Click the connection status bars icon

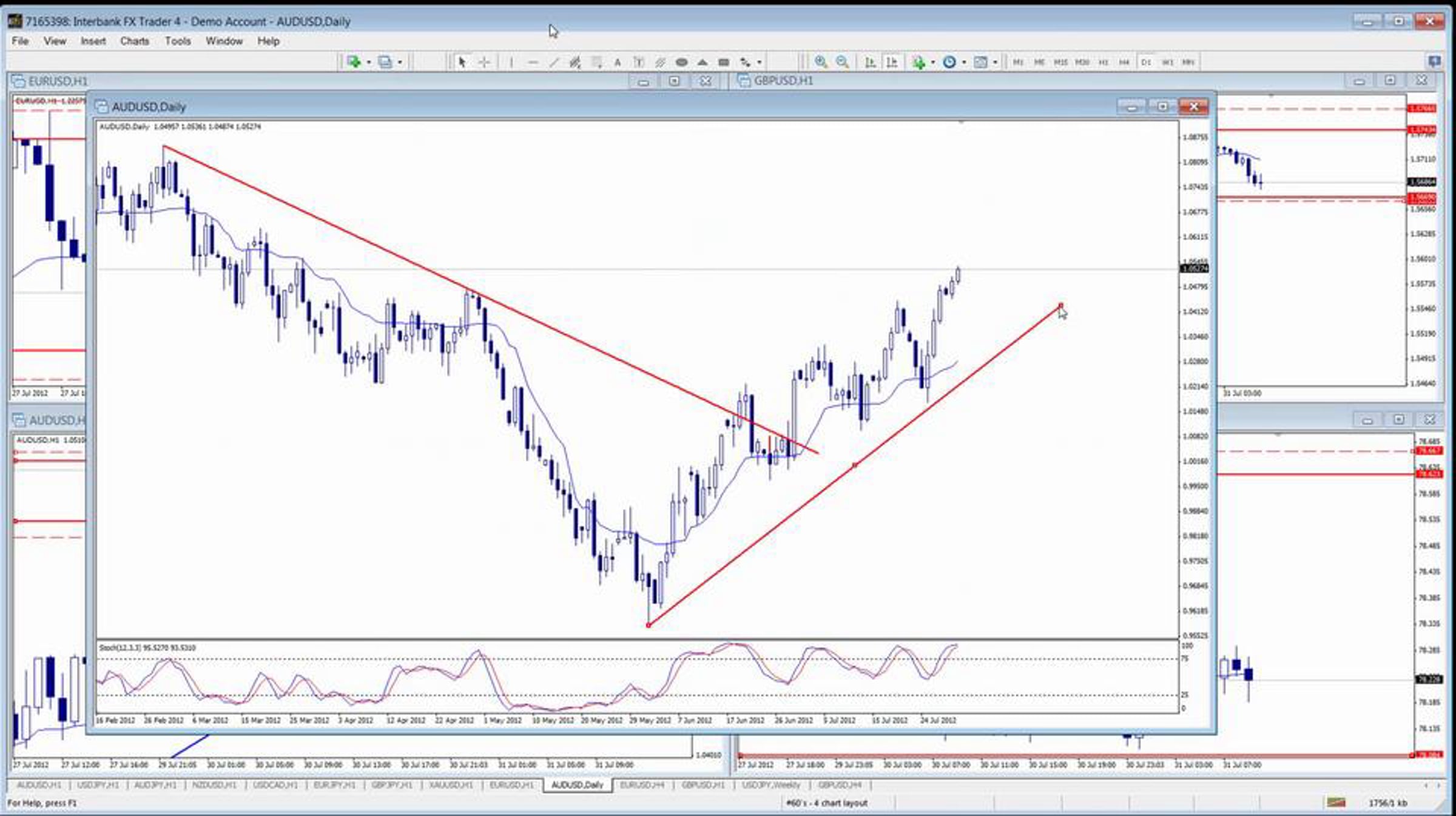pos(1336,803)
